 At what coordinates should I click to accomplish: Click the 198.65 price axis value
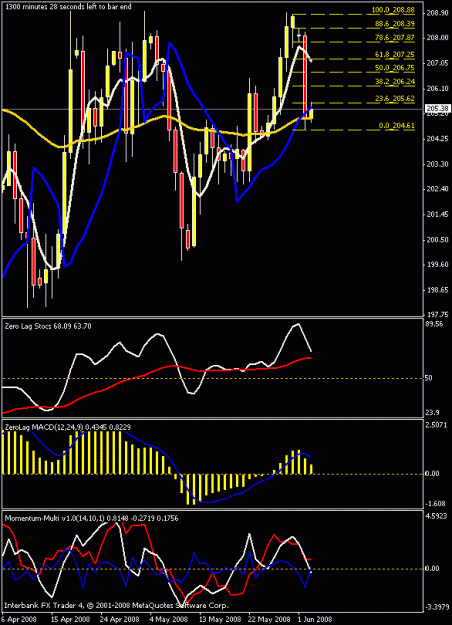point(436,290)
